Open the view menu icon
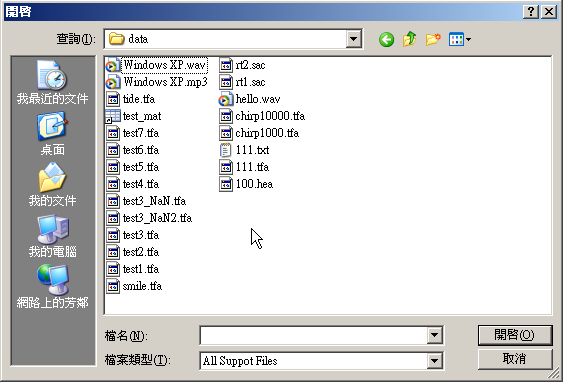The image size is (563, 382). coord(460,39)
